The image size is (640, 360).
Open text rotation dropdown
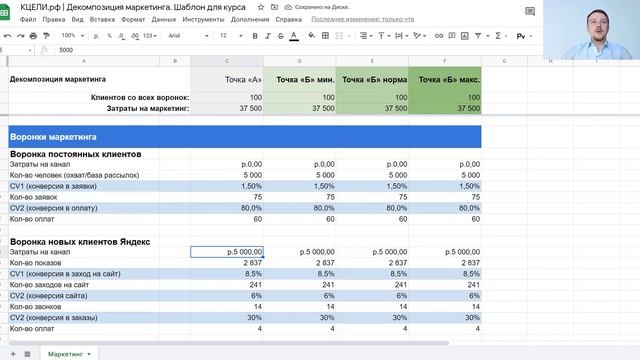coord(419,36)
